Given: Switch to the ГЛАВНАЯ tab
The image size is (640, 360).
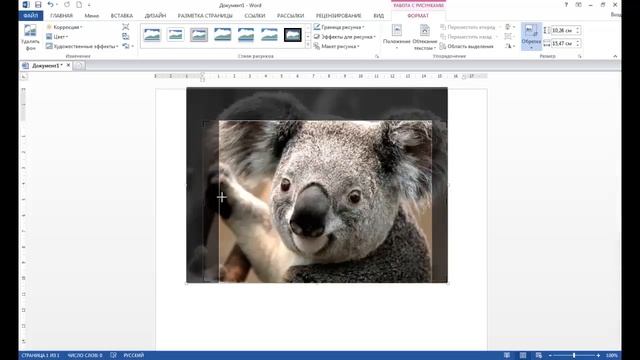Looking at the screenshot, I should [61, 16].
